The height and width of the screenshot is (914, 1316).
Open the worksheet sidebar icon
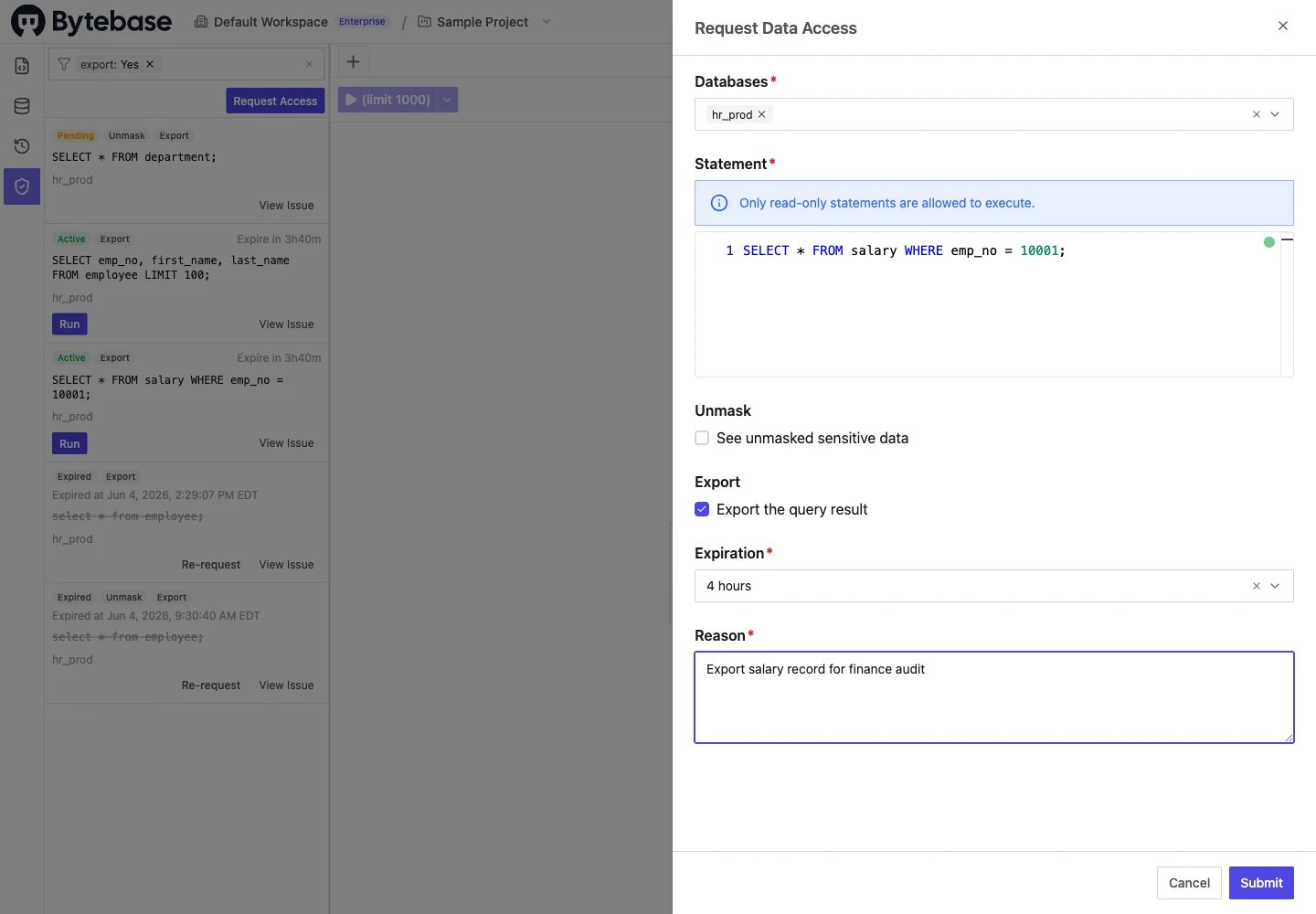[22, 66]
